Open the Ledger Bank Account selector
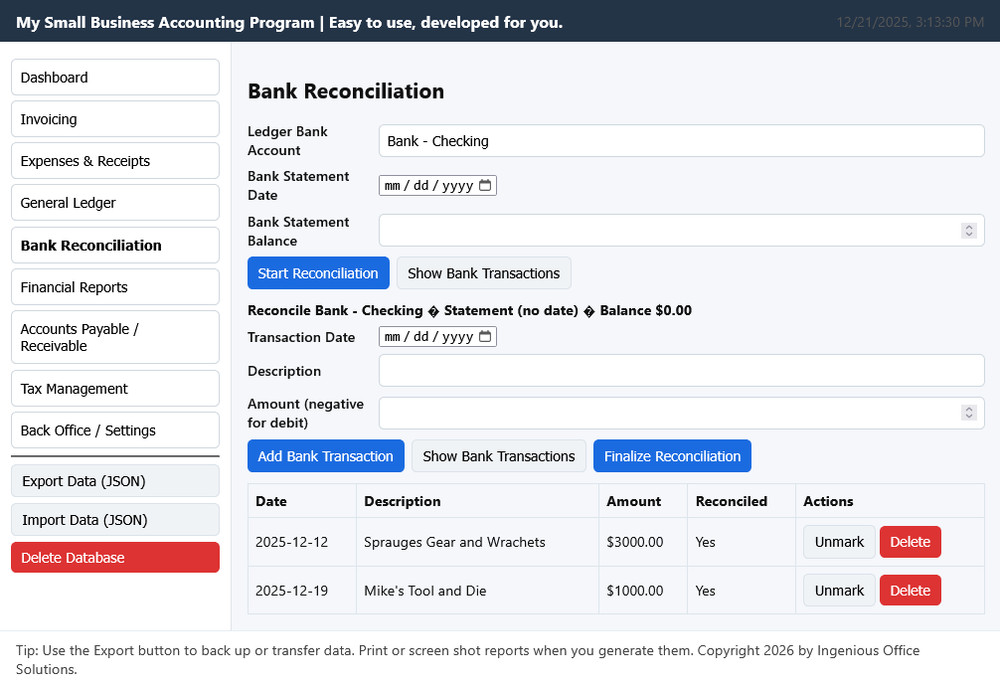Image resolution: width=1000 pixels, height=686 pixels. click(681, 141)
